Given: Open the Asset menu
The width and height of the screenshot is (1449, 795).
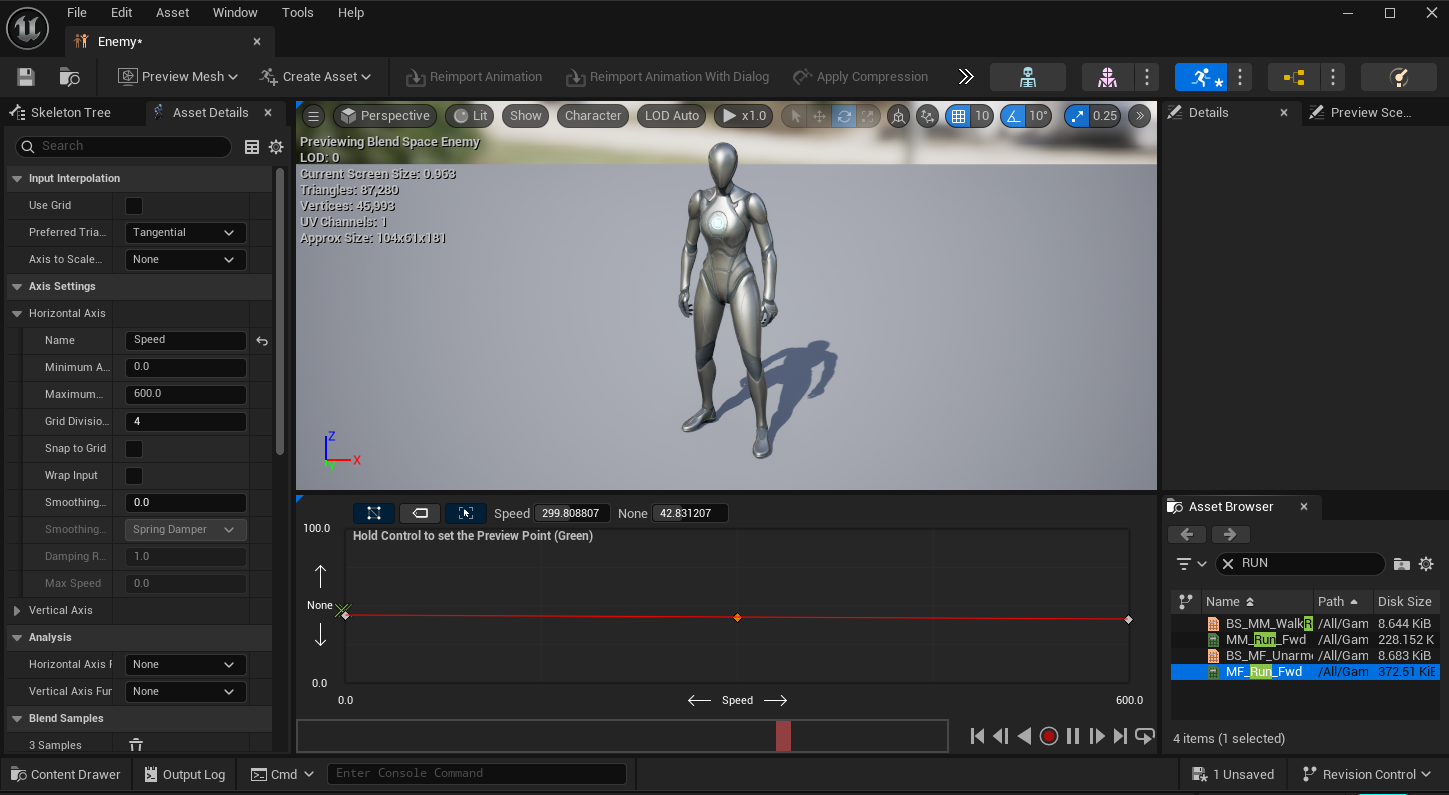Looking at the screenshot, I should [x=172, y=12].
